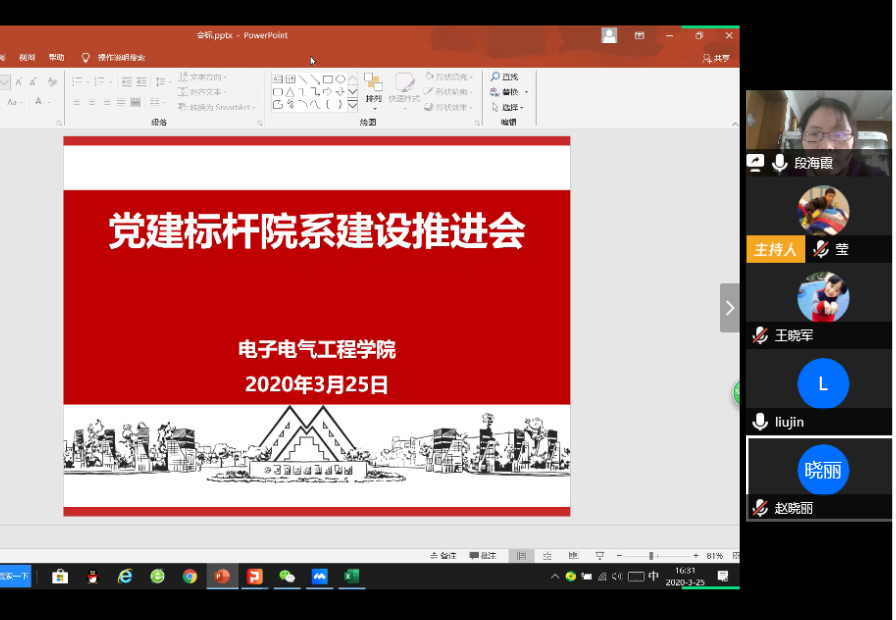Open Quick Styles (快速样式) gallery
Viewport: 896px width, 620px height.
tap(404, 88)
